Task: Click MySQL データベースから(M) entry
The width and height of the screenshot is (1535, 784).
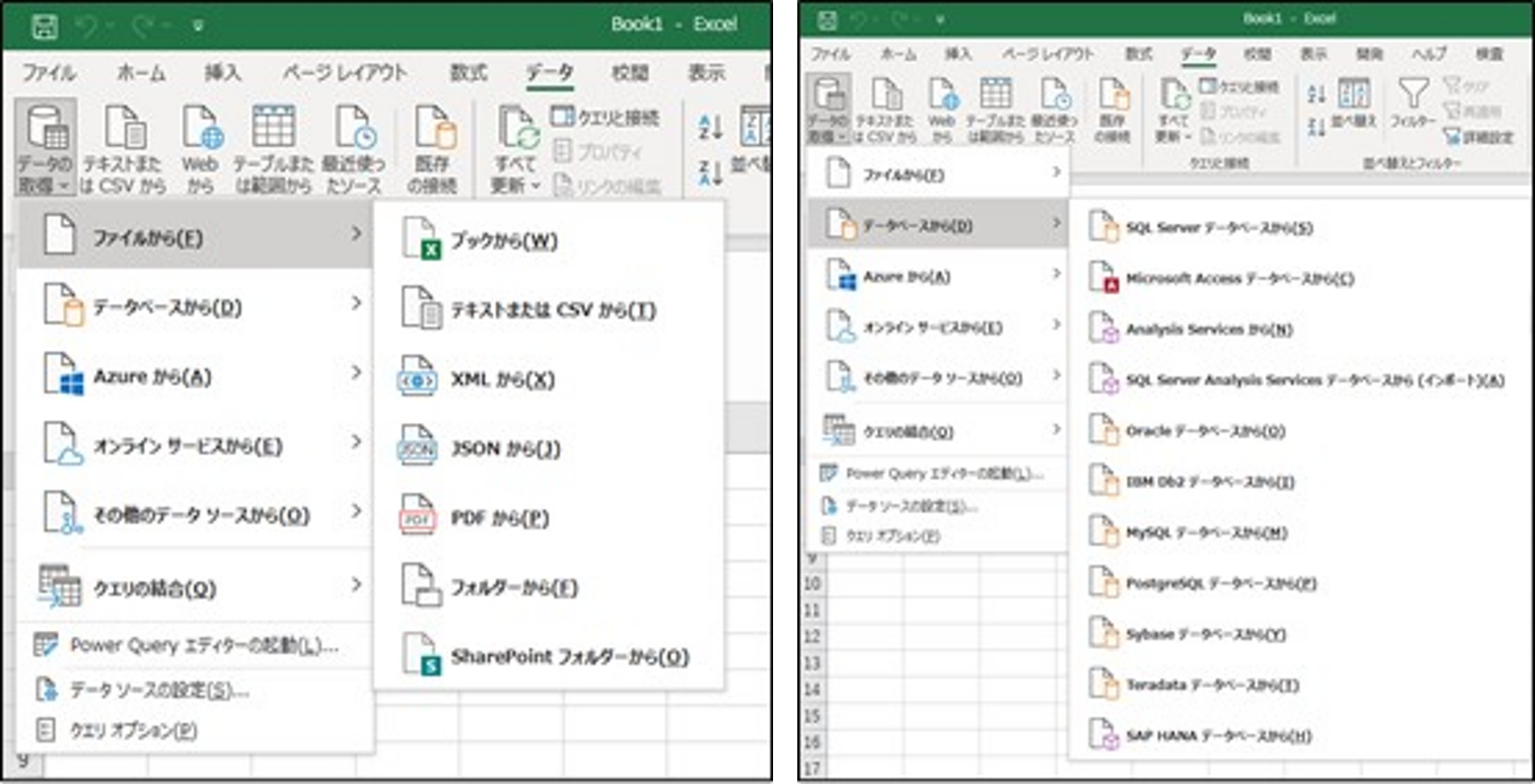Action: tap(1205, 533)
